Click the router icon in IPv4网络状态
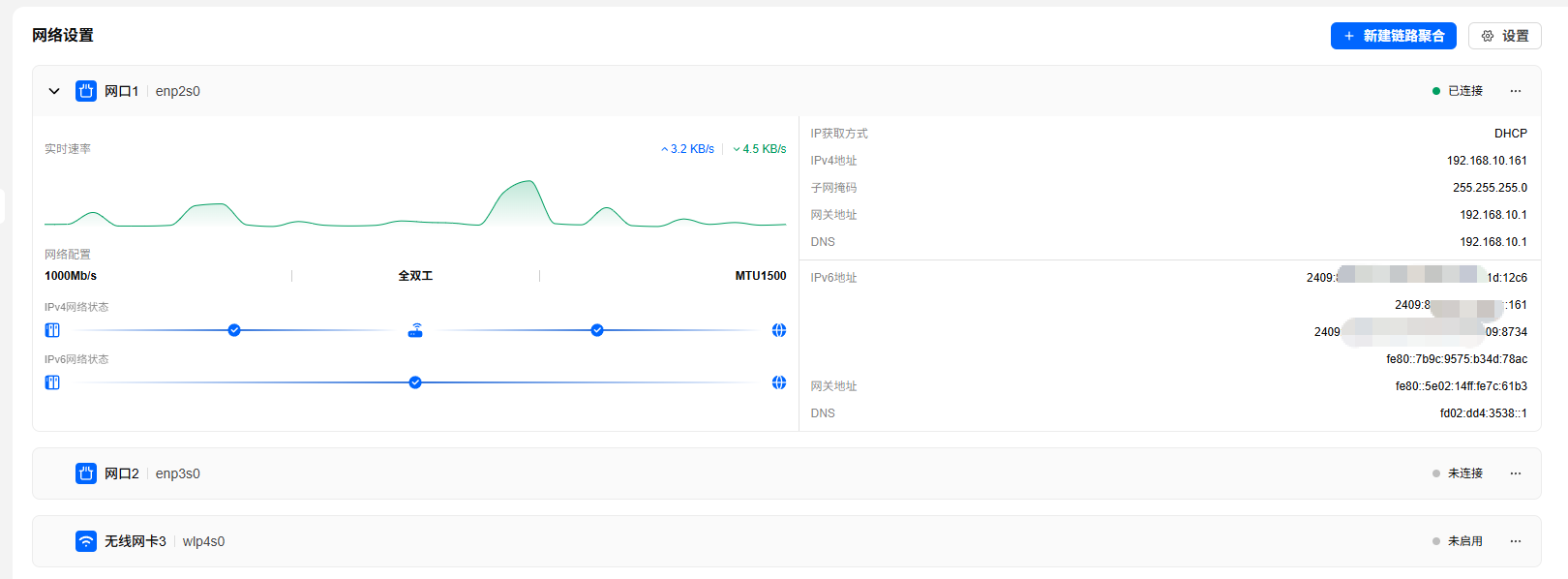This screenshot has width=1568, height=579. (415, 330)
